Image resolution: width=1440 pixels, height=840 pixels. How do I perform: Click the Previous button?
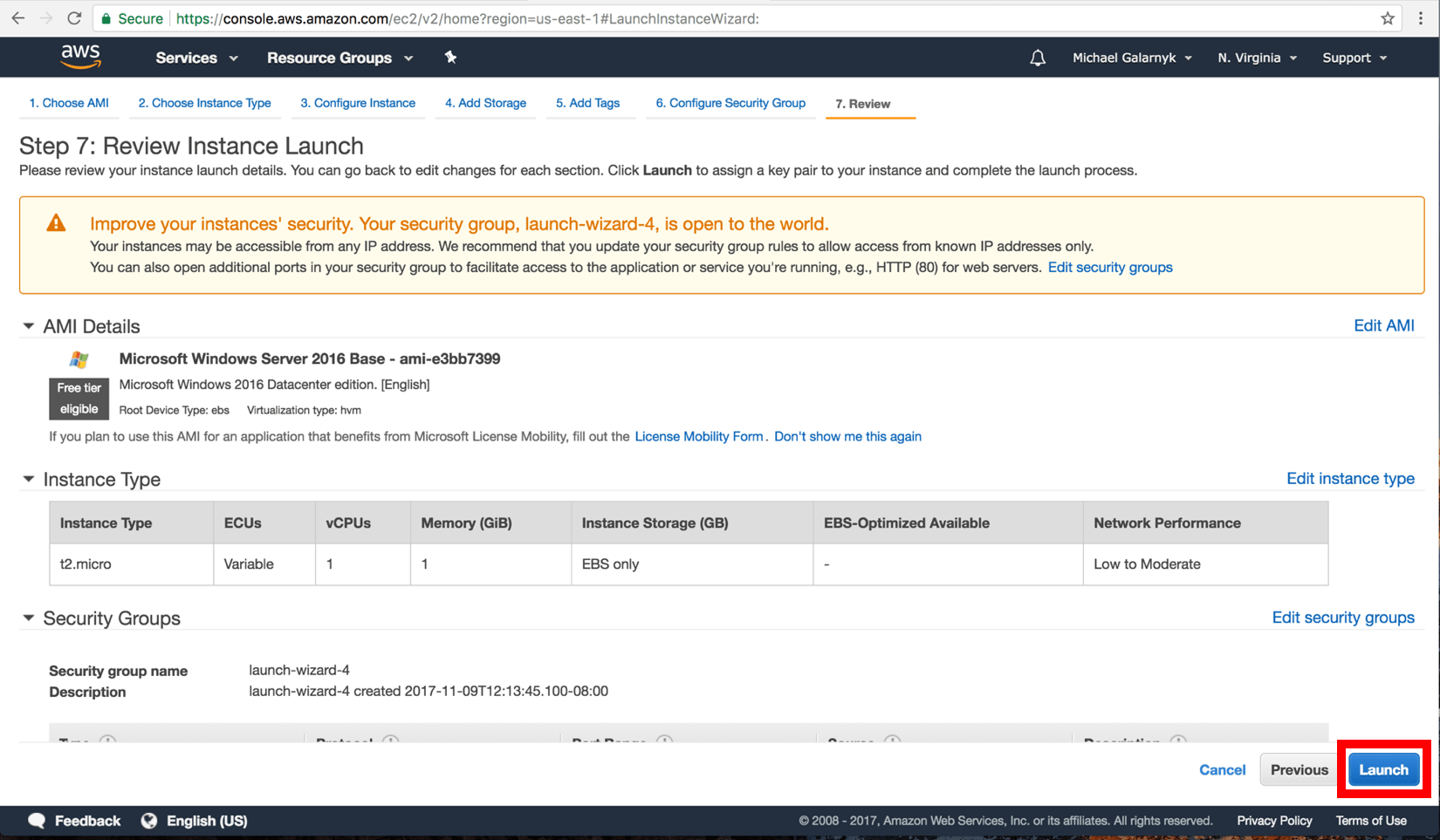point(1298,769)
